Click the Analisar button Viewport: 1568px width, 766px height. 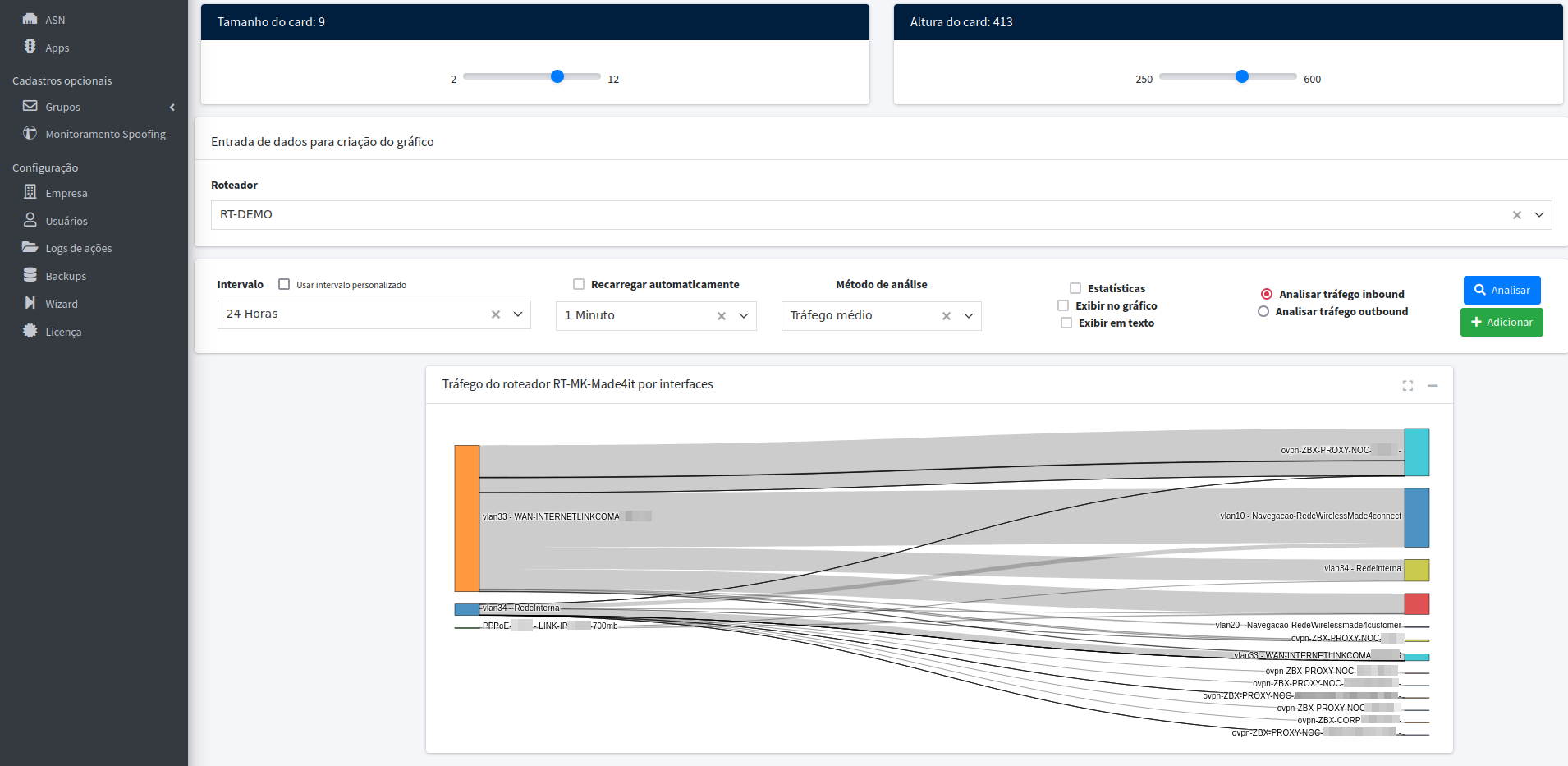pos(1502,290)
